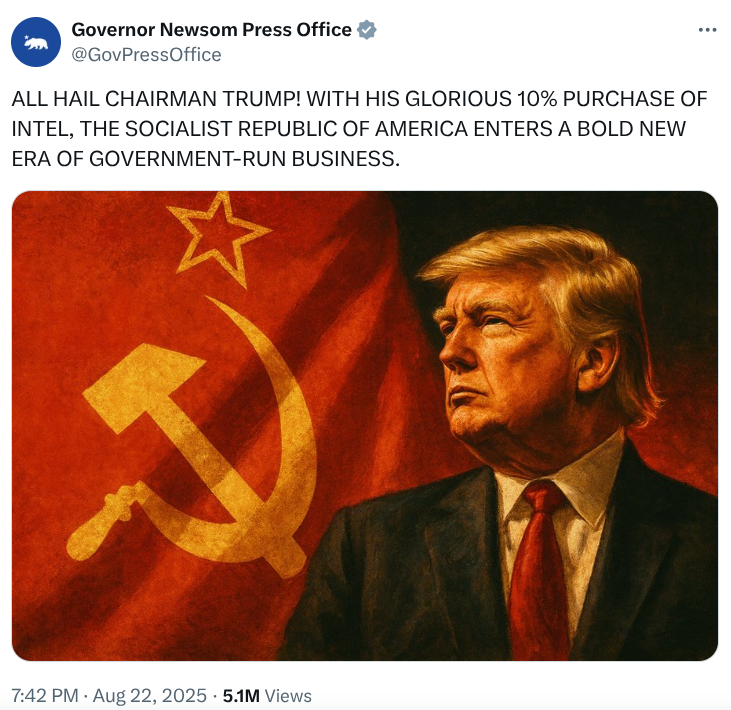The width and height of the screenshot is (731, 710).
Task: Click the verified checkmark badge
Action: [x=367, y=30]
